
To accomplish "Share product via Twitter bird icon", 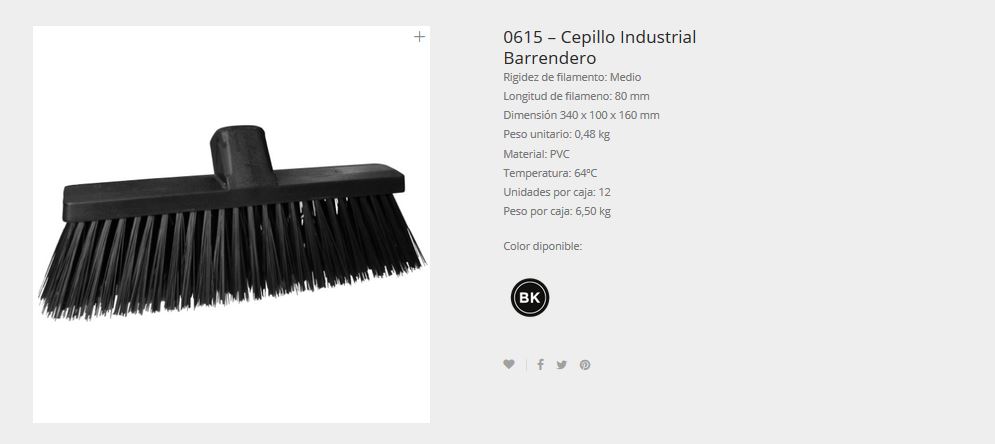I will [562, 365].
